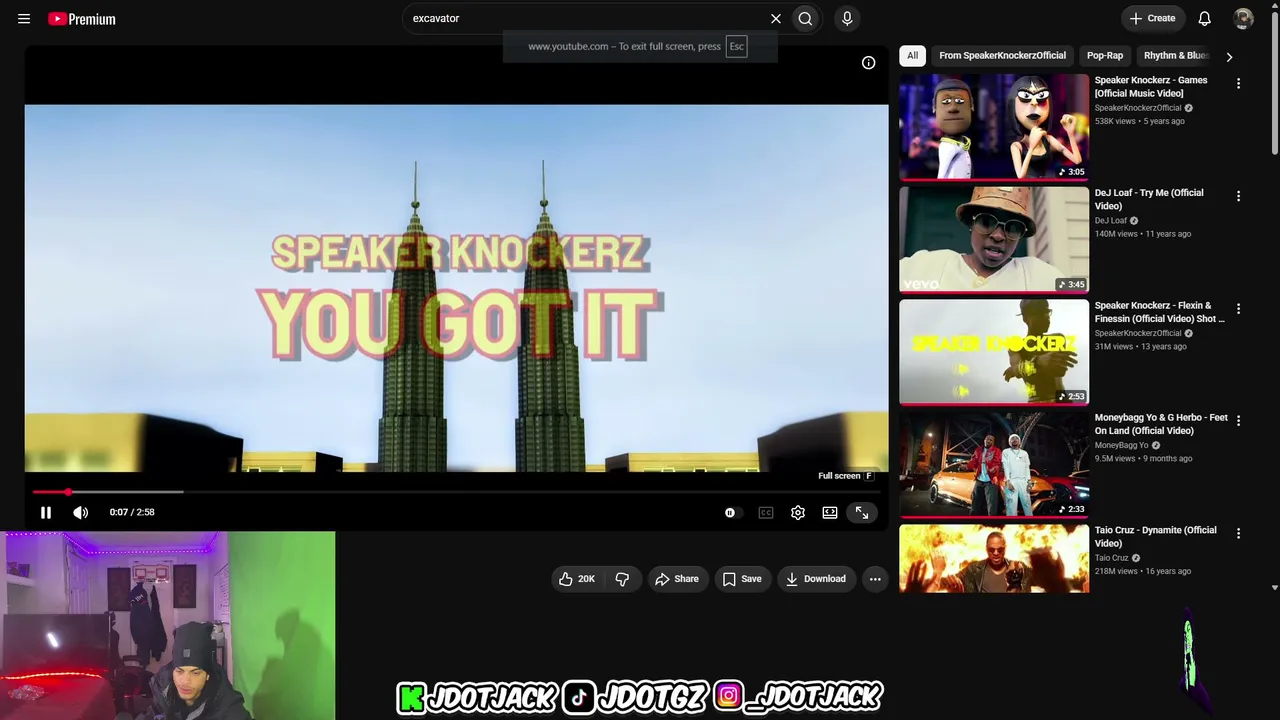1280x720 pixels.
Task: Toggle full screen mode
Action: tap(862, 513)
